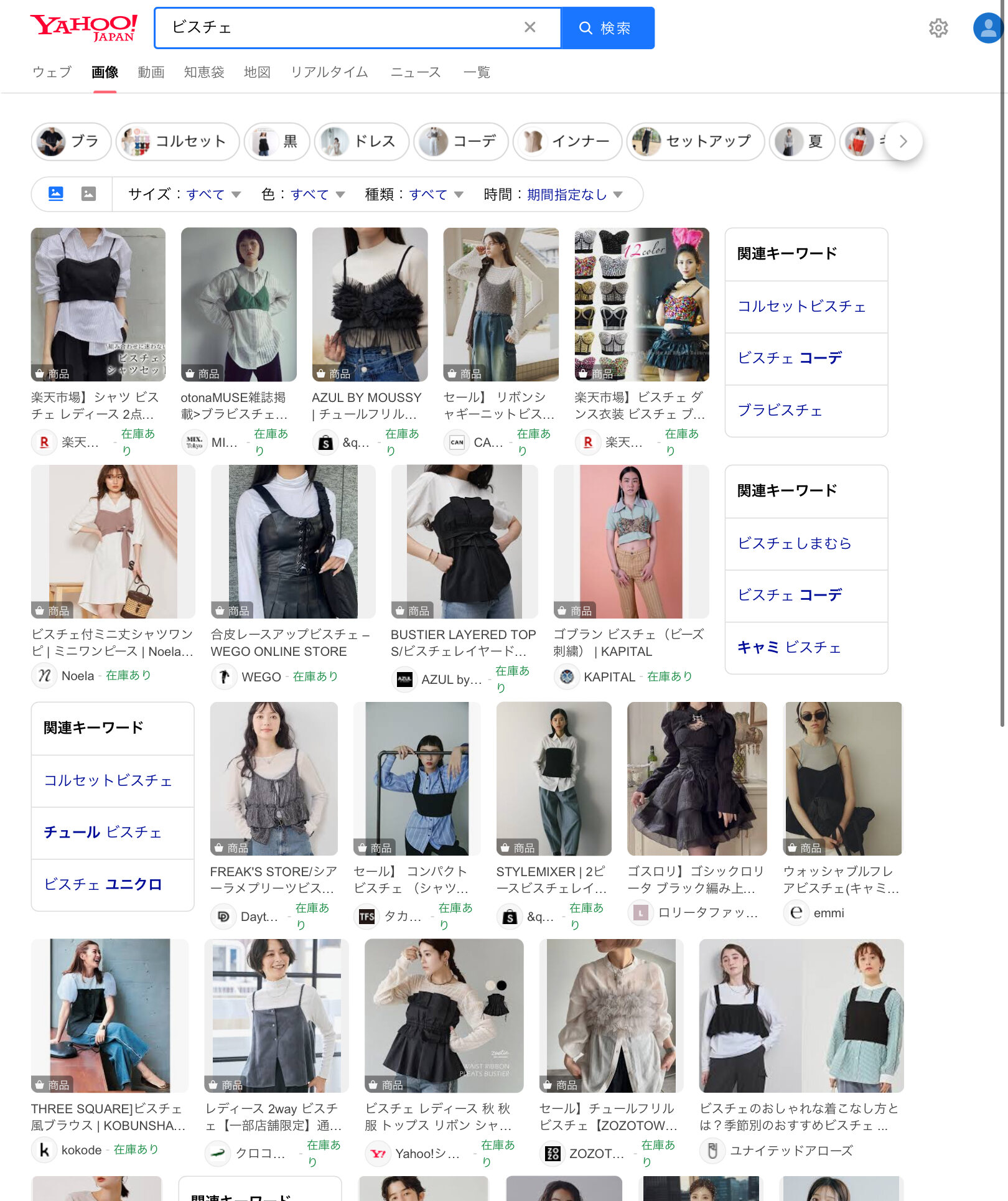The image size is (1008, 1201).
Task: Open the WEGO faux leather lace-up bustier thumbnail
Action: click(x=293, y=541)
